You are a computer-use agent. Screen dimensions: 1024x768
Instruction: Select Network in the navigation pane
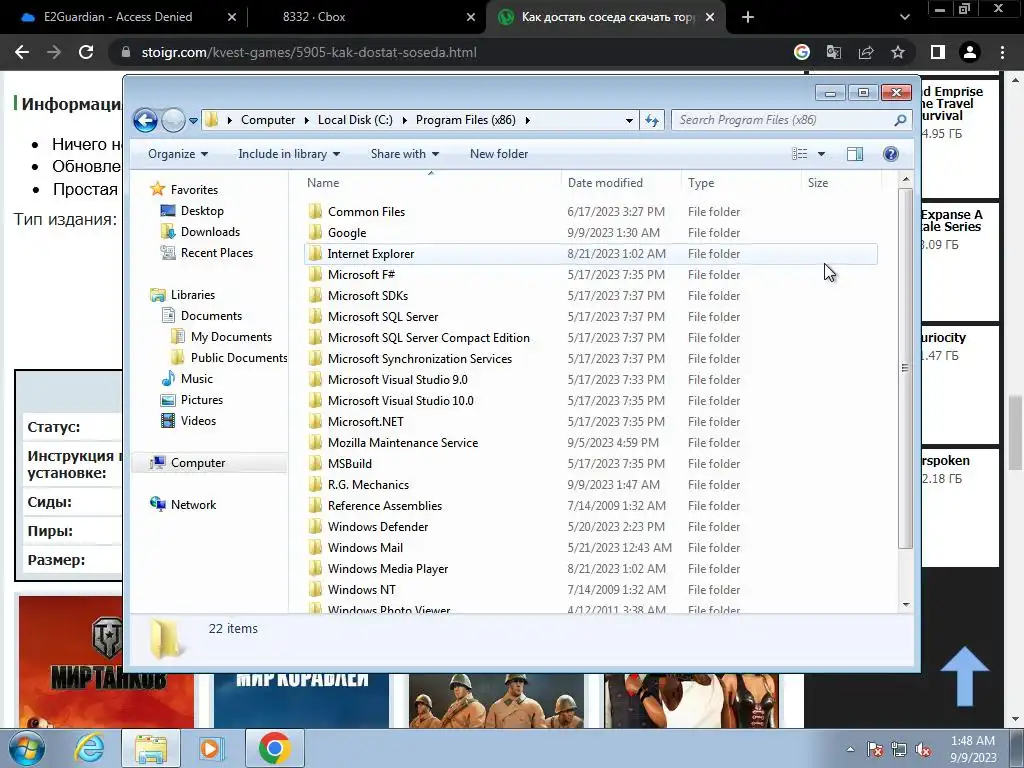click(193, 505)
